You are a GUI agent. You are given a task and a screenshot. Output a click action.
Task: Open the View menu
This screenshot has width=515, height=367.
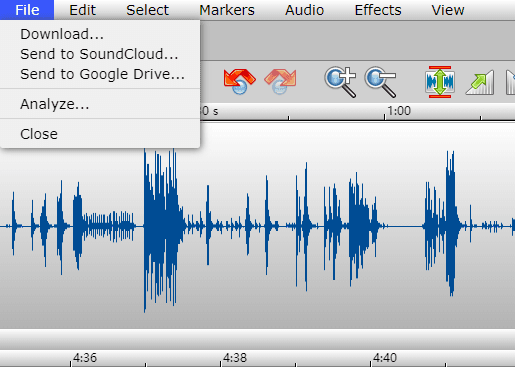[x=448, y=10]
